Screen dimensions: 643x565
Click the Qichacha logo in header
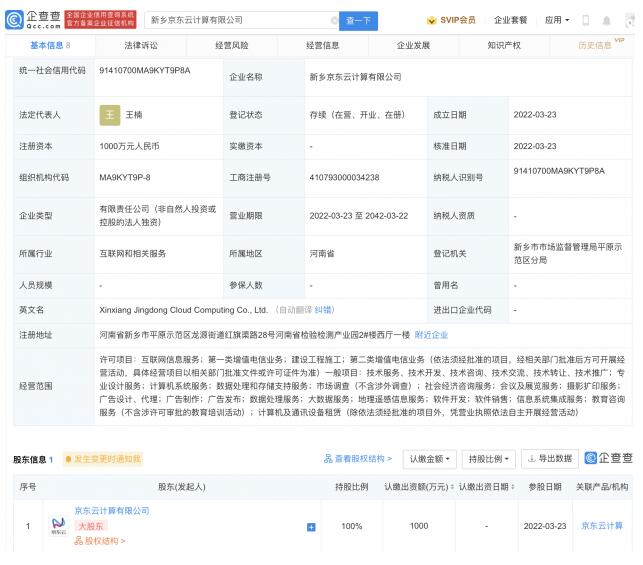coord(33,19)
